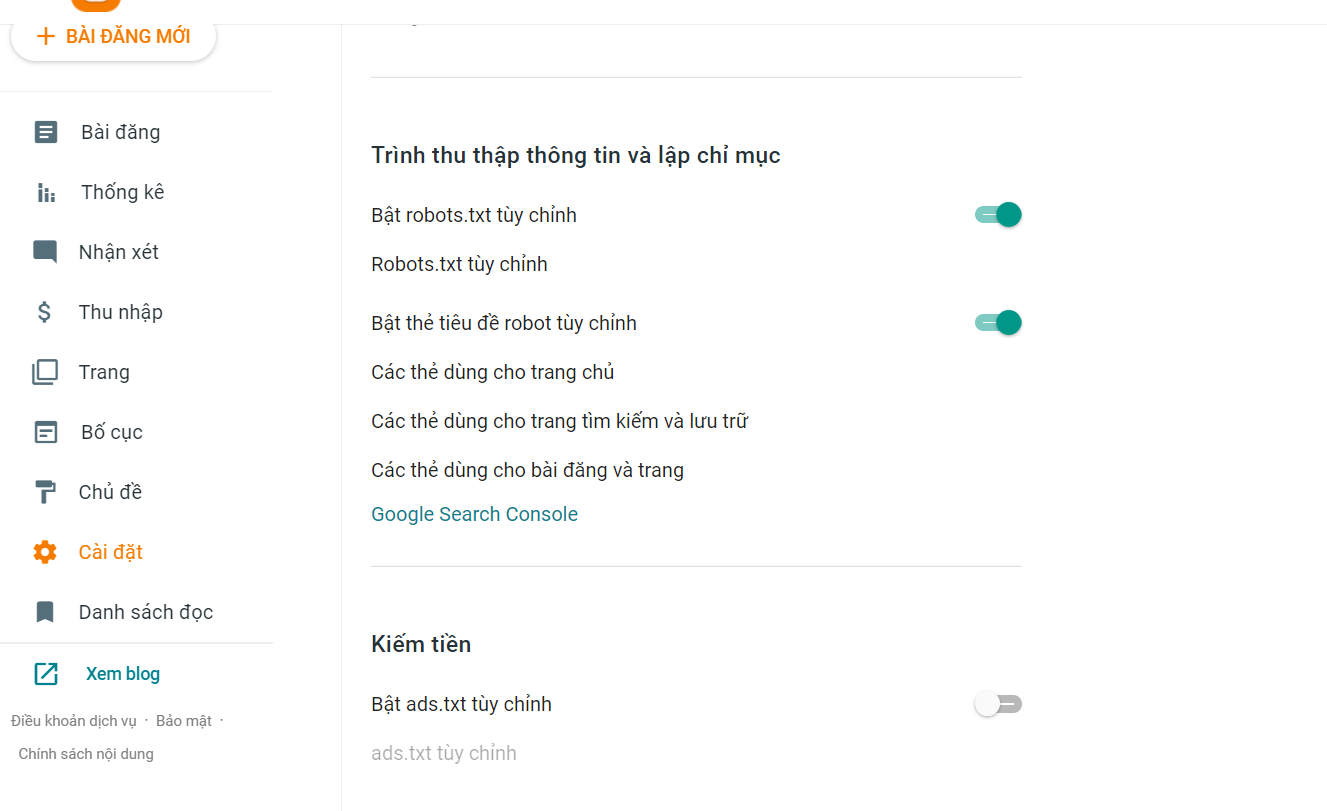Open earnings with the Thu nhập dollar icon
1327x811 pixels.
(45, 311)
